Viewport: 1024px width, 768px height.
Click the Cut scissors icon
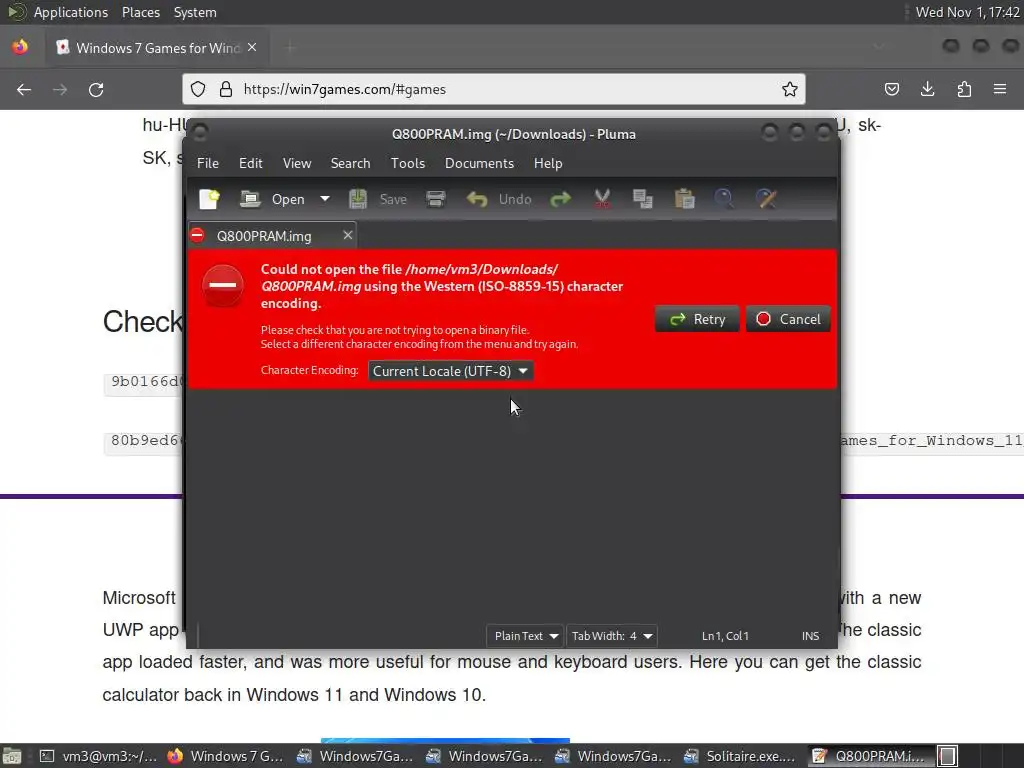(602, 199)
